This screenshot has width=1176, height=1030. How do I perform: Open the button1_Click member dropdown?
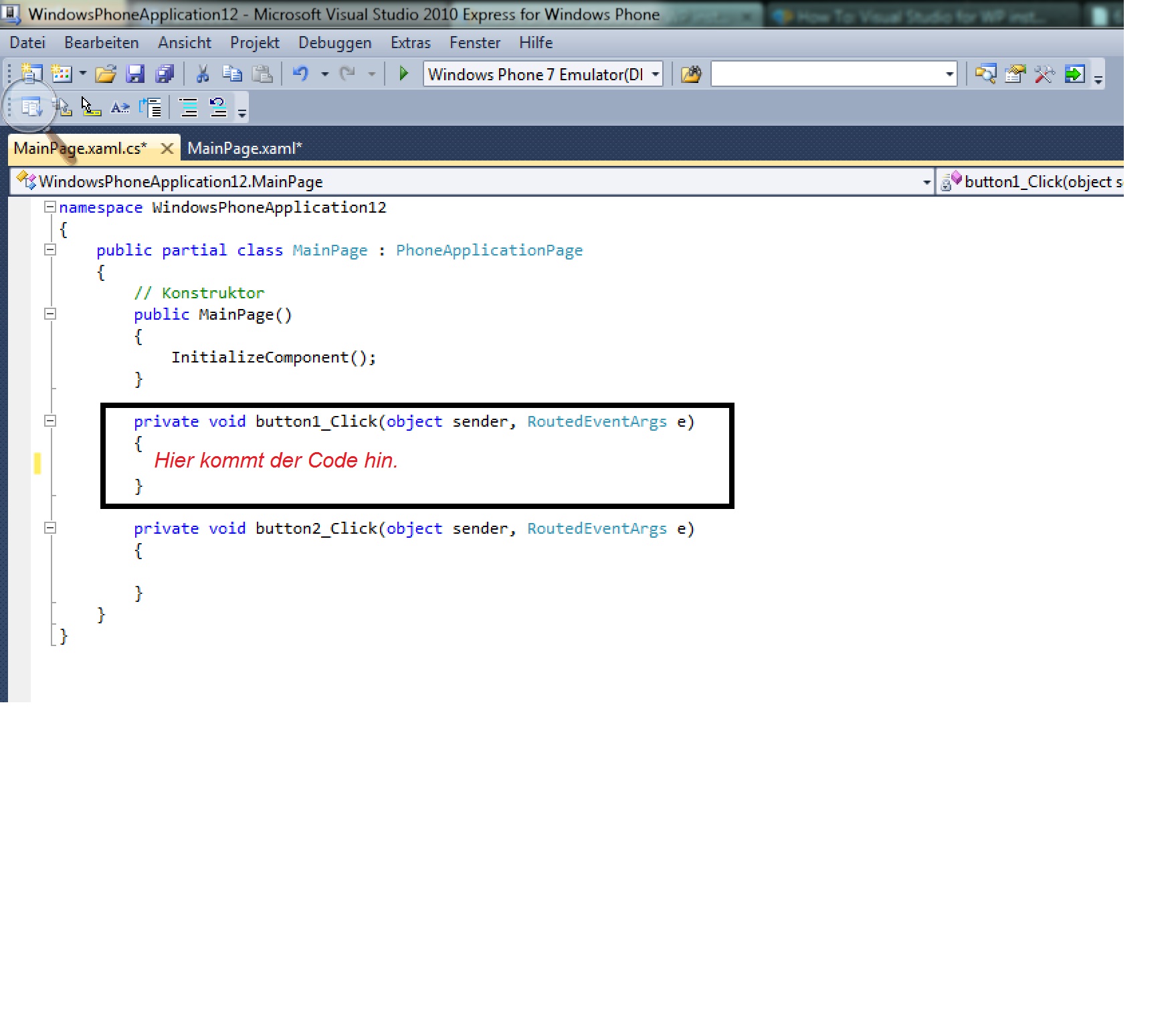[x=1031, y=181]
